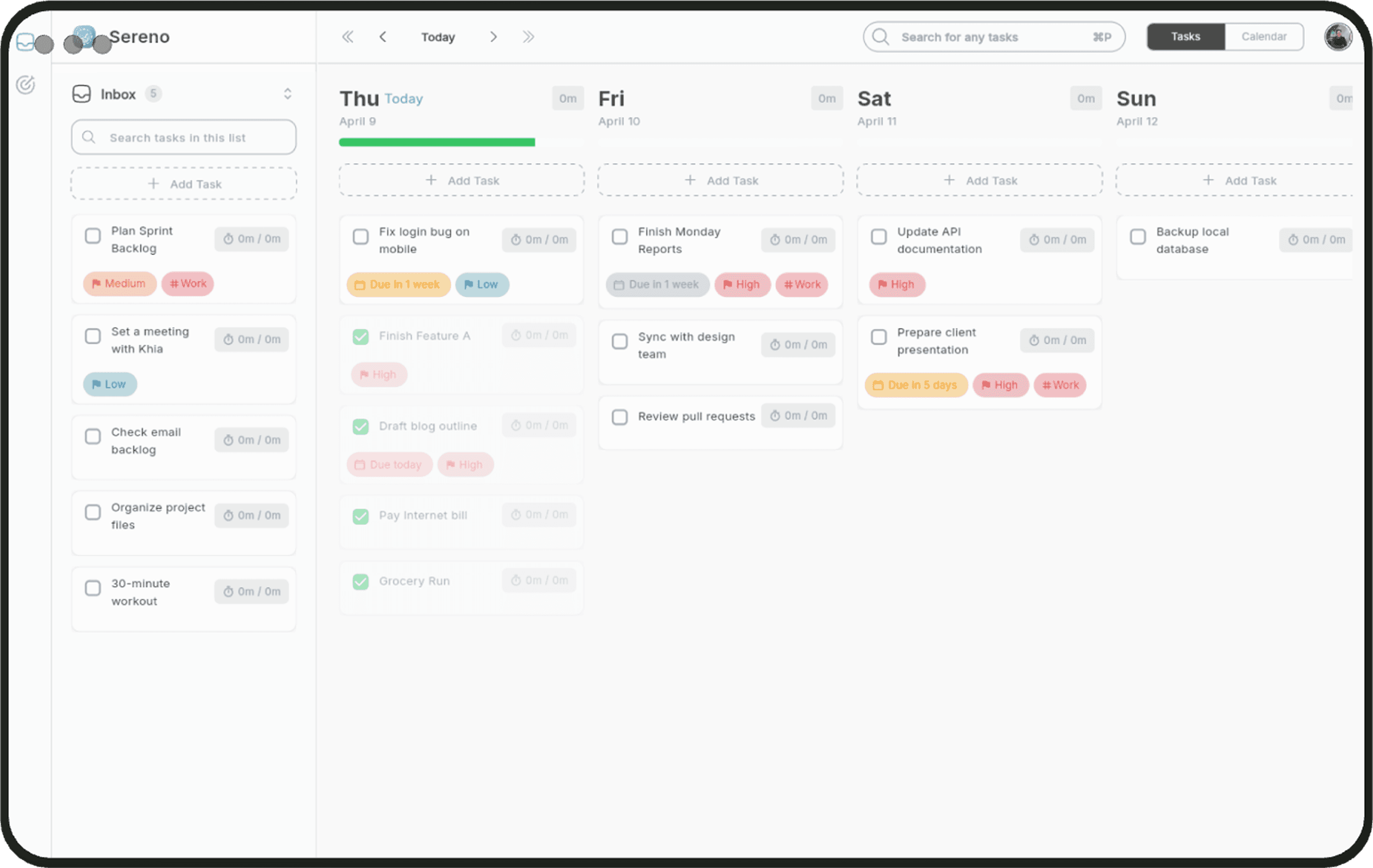Open the goals/target icon in the sidebar

[x=26, y=85]
